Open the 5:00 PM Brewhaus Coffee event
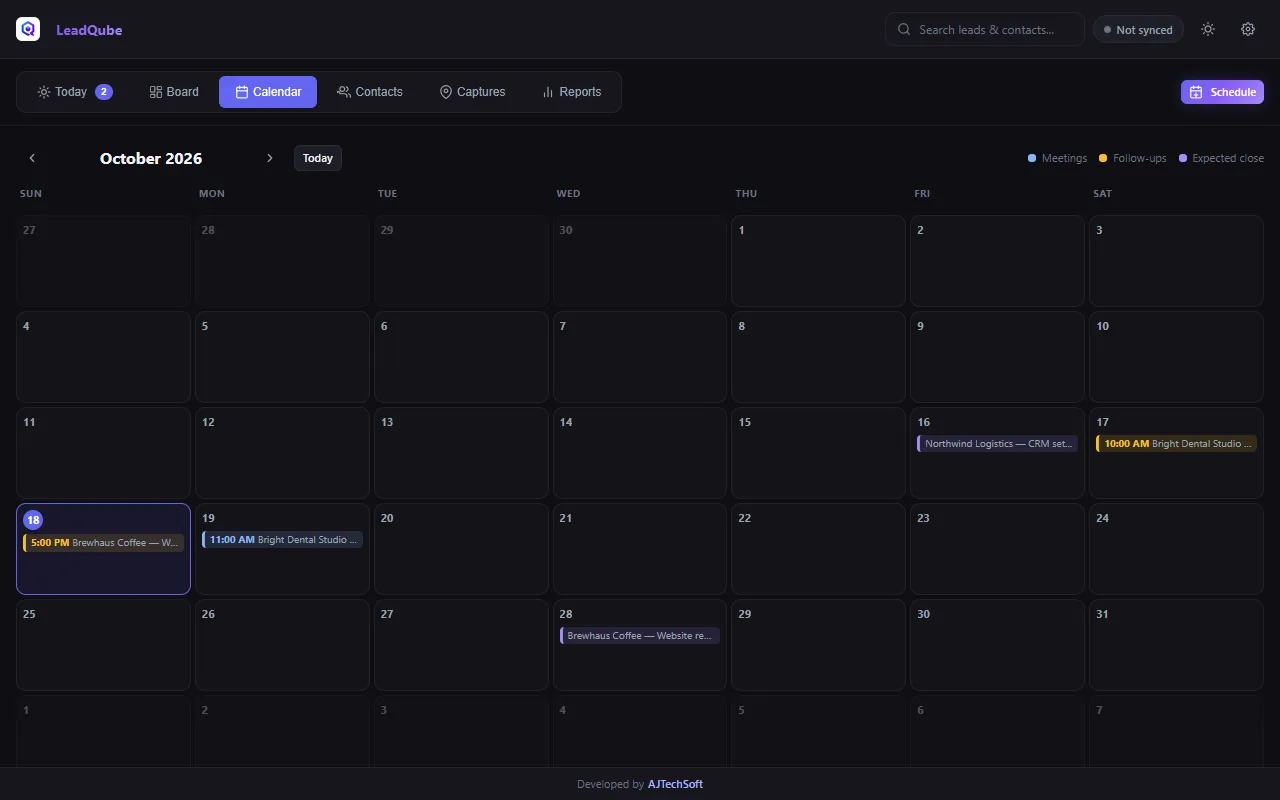This screenshot has width=1280, height=800. point(103,543)
